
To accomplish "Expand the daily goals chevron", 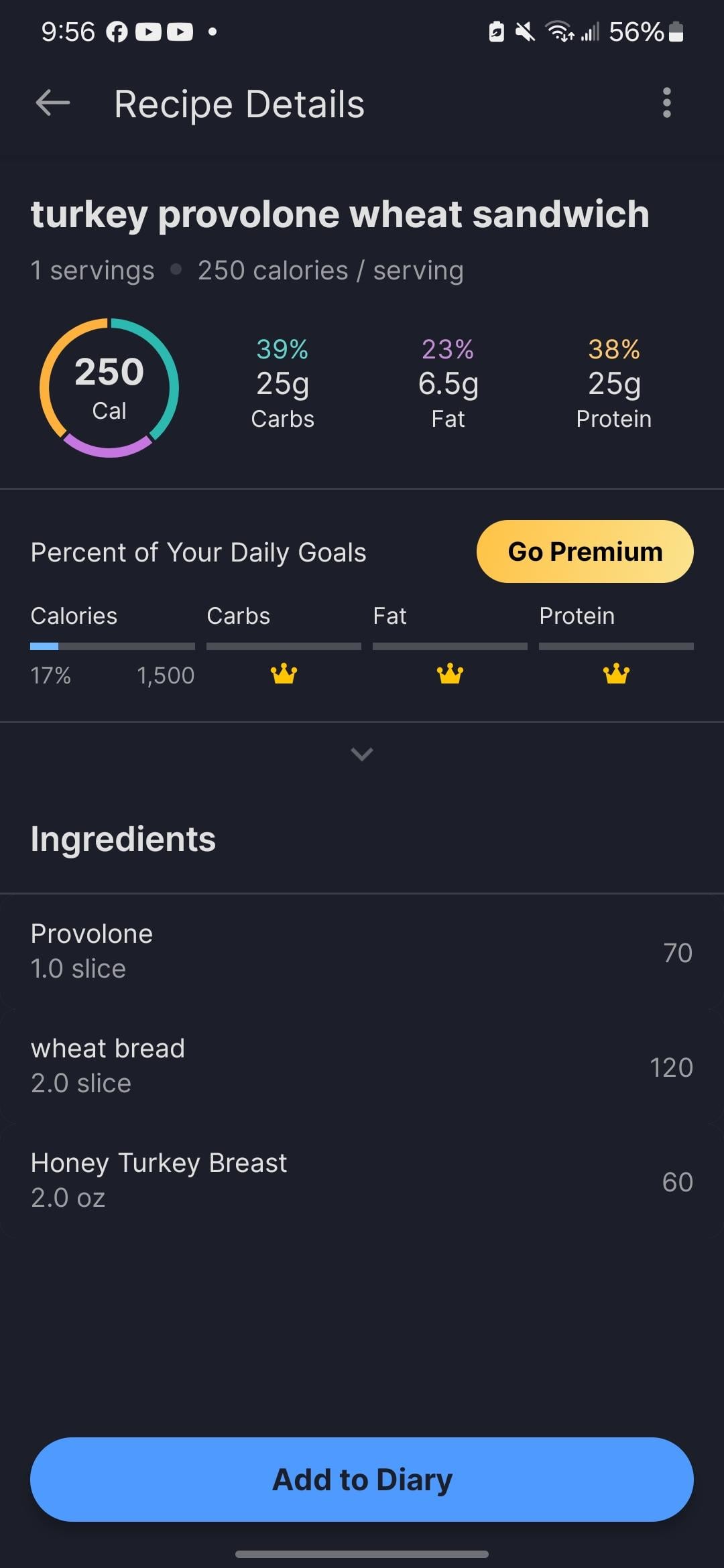I will click(x=362, y=755).
